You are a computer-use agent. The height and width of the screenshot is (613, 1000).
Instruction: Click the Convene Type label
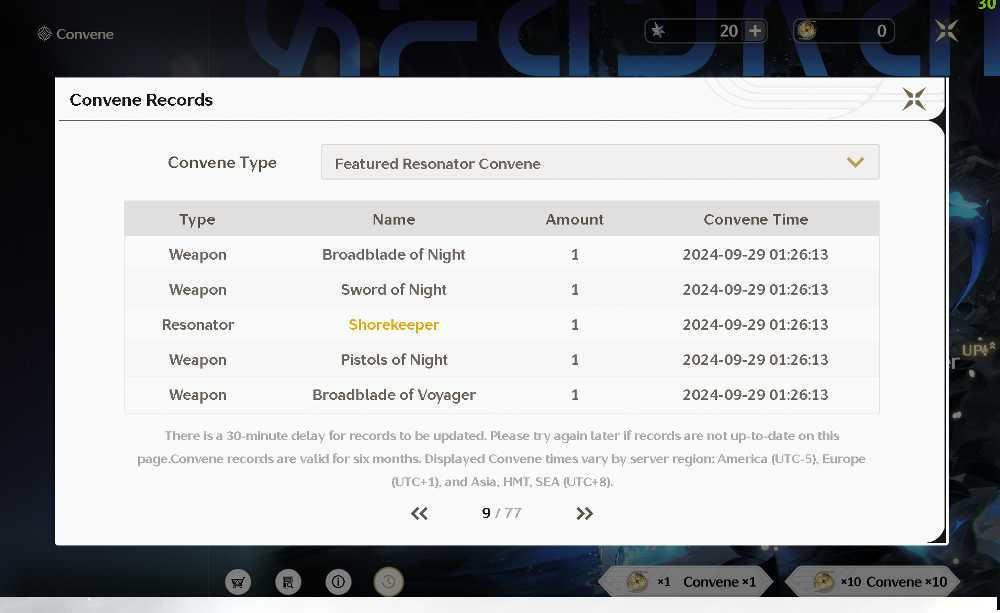(222, 163)
